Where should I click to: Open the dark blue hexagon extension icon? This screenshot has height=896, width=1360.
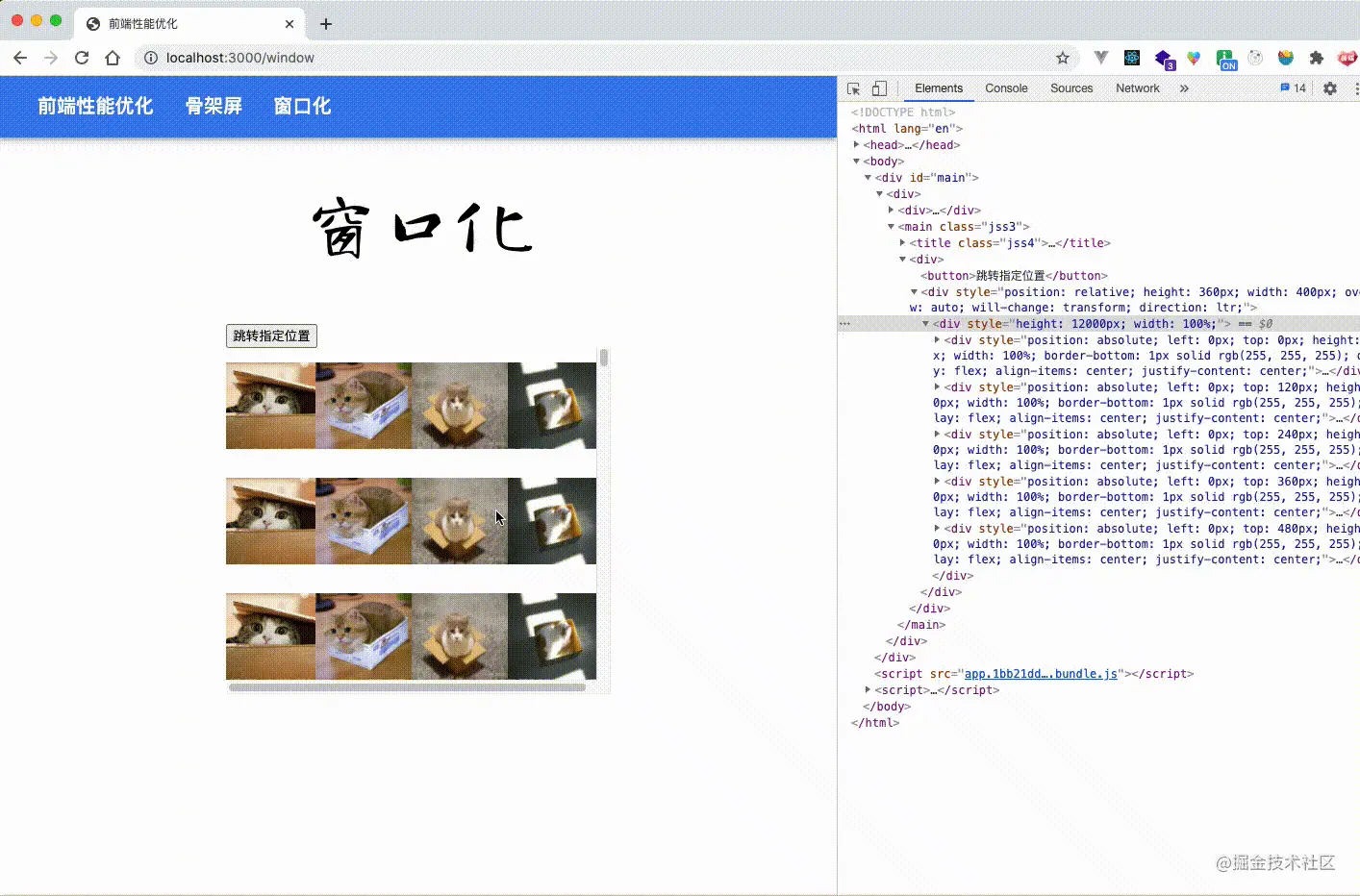(1164, 60)
